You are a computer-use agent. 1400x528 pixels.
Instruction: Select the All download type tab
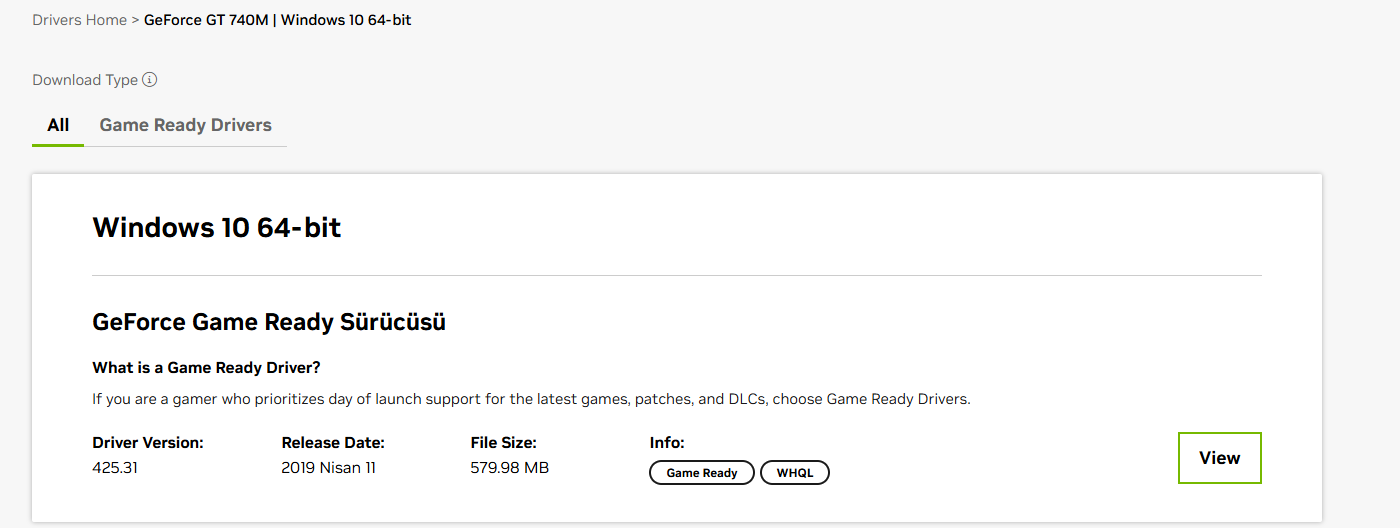pos(58,125)
